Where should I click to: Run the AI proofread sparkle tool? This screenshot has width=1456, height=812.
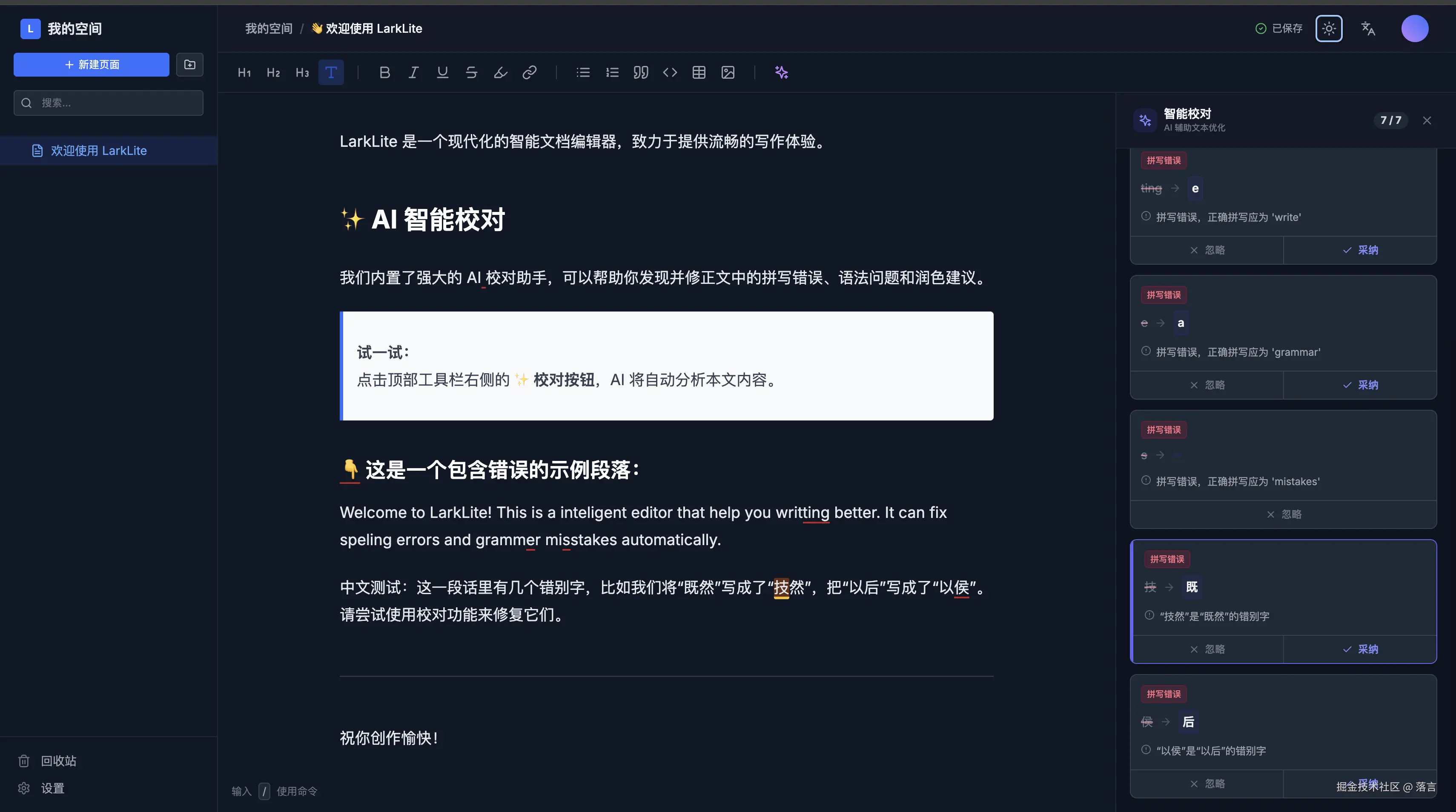point(782,72)
